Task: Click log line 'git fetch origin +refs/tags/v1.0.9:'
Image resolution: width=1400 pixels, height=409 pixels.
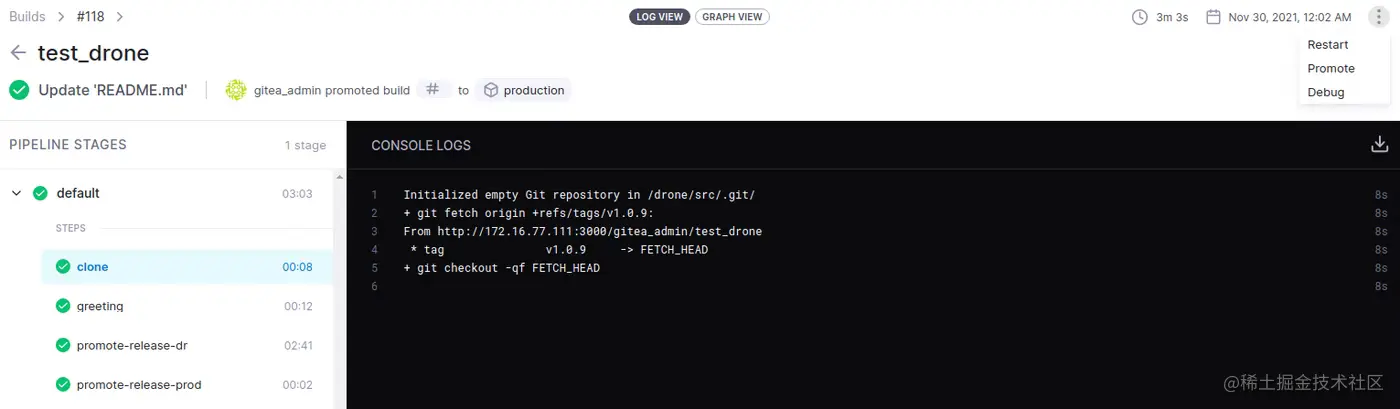Action: tap(528, 213)
